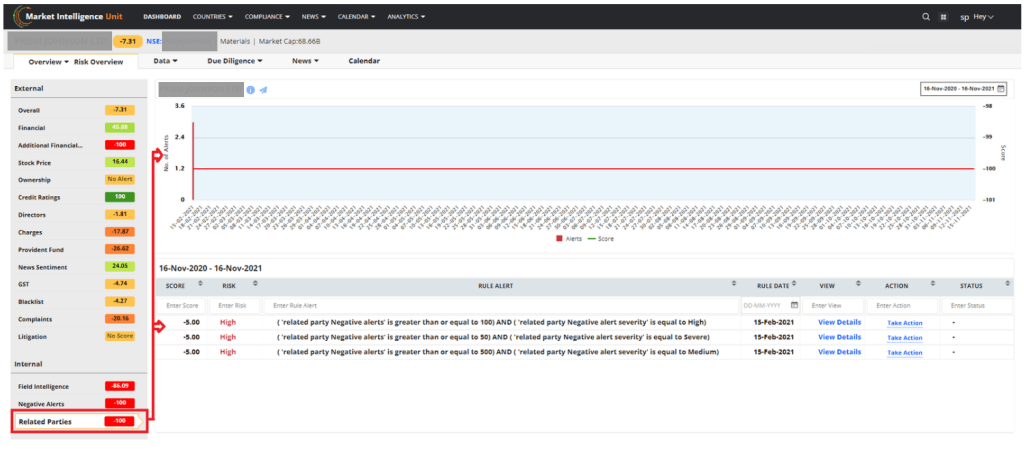This screenshot has height=449, width=1024.
Task: Click the Market Intelligence Unit logo
Action: coord(69,17)
